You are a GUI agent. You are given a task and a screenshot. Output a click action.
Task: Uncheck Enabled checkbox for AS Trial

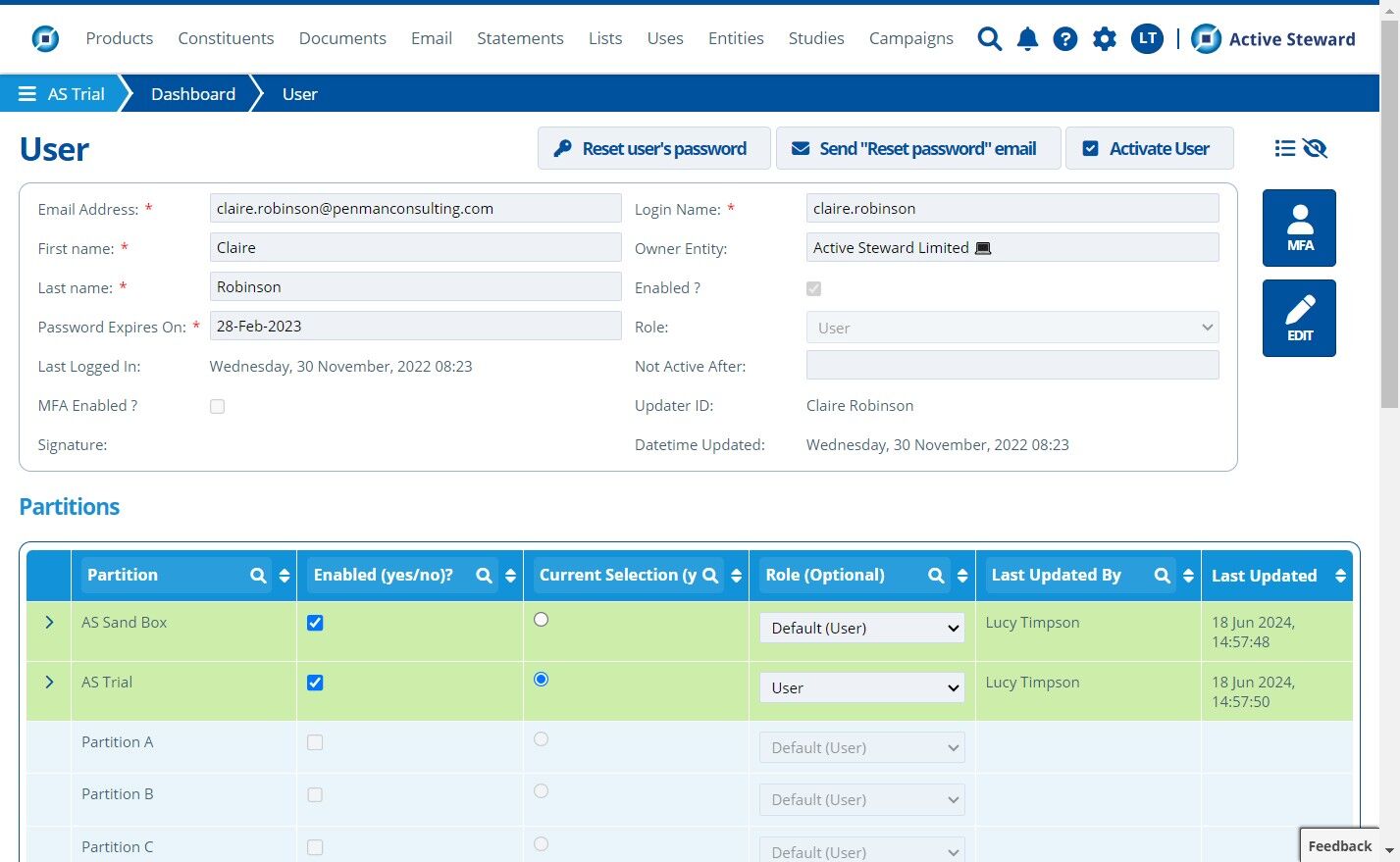(315, 683)
